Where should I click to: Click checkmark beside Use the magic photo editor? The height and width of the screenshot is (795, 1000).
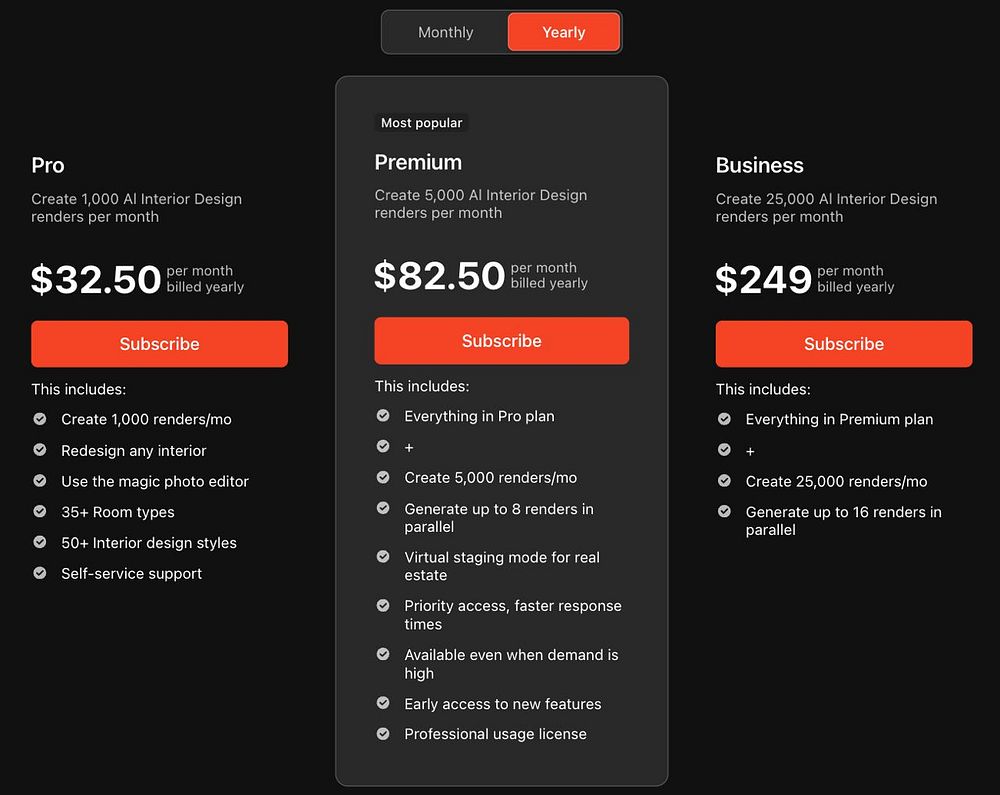pos(40,481)
